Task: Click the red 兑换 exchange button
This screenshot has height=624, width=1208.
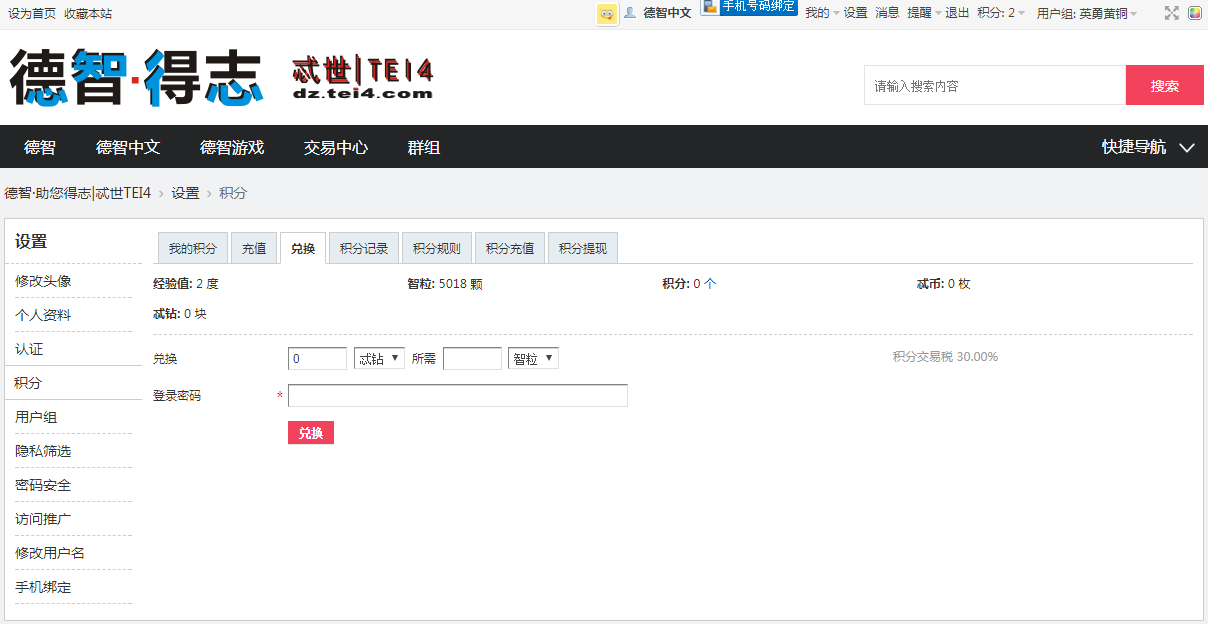Action: tap(310, 432)
